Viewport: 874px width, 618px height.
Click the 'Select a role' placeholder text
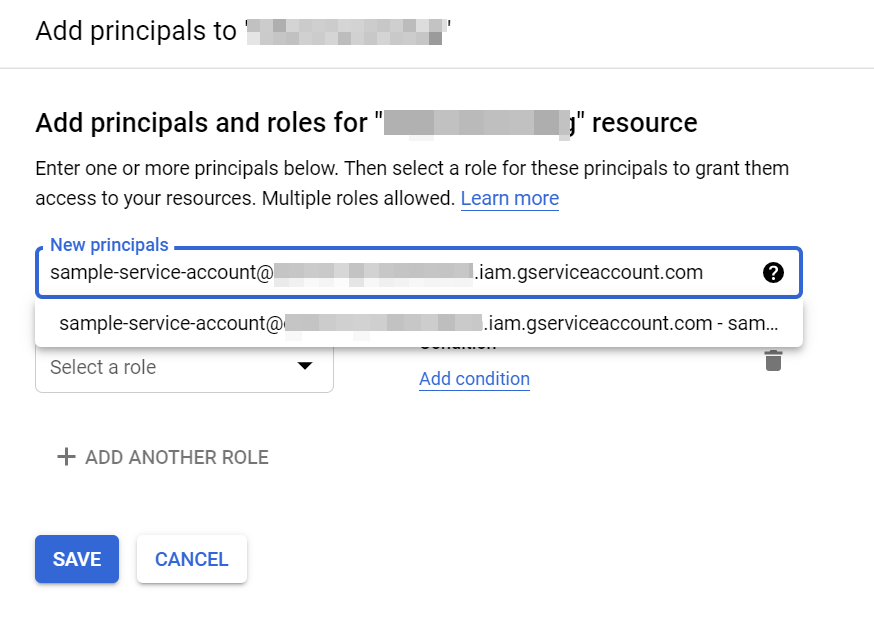(103, 367)
